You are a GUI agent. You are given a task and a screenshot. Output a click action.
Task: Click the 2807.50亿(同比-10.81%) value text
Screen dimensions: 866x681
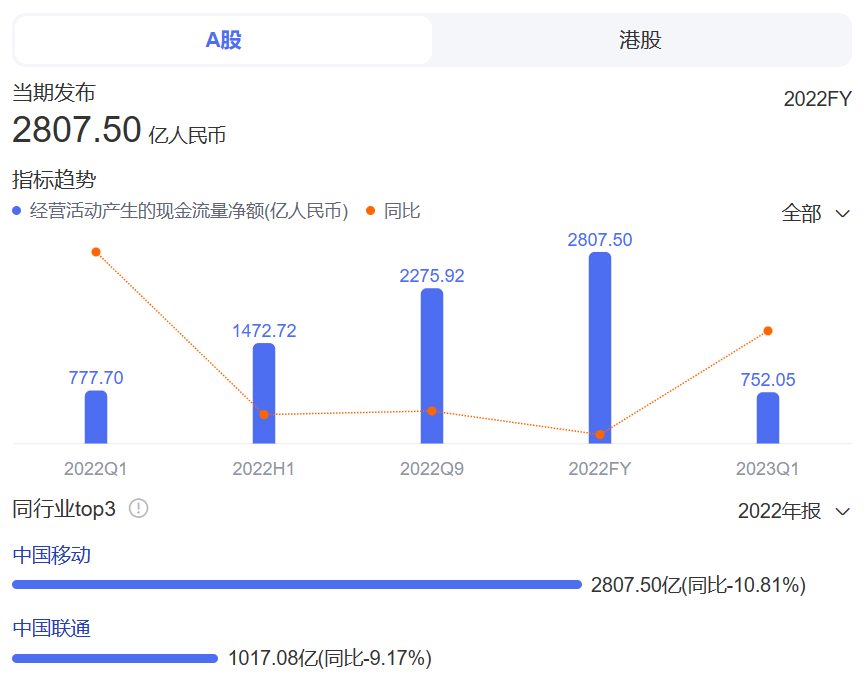[698, 585]
